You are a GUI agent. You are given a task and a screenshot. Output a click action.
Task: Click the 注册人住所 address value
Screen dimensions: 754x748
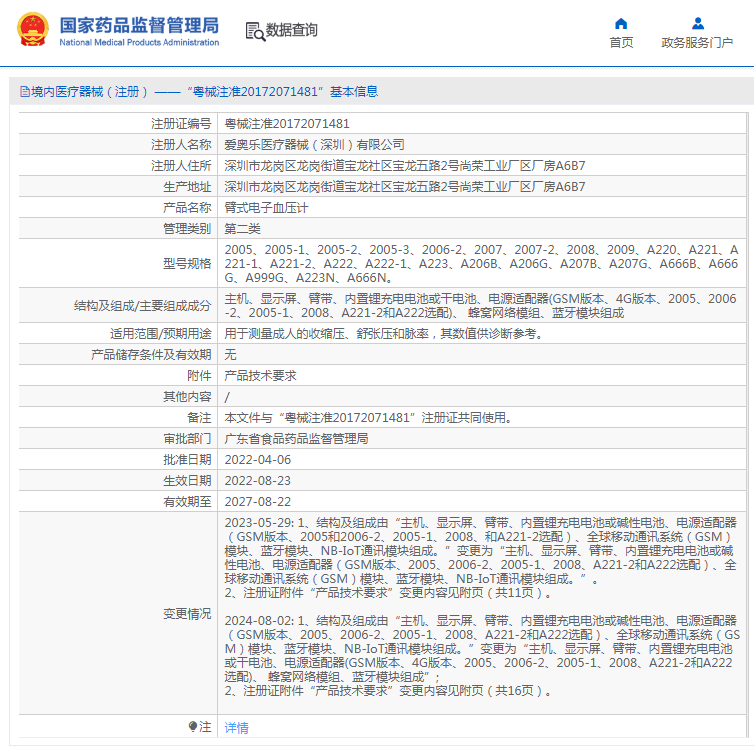[x=405, y=166]
